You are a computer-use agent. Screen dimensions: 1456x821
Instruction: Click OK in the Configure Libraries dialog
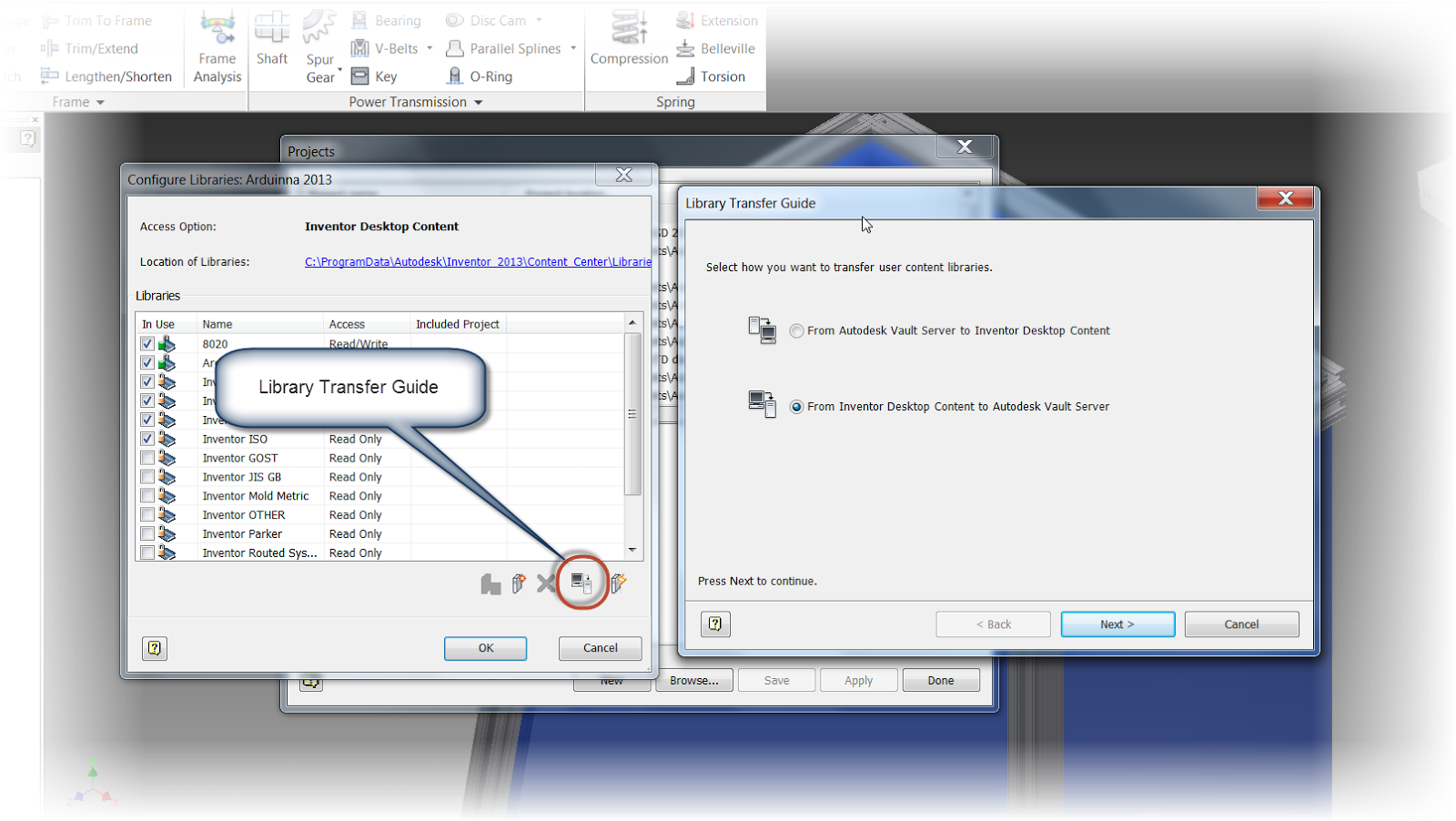[486, 648]
